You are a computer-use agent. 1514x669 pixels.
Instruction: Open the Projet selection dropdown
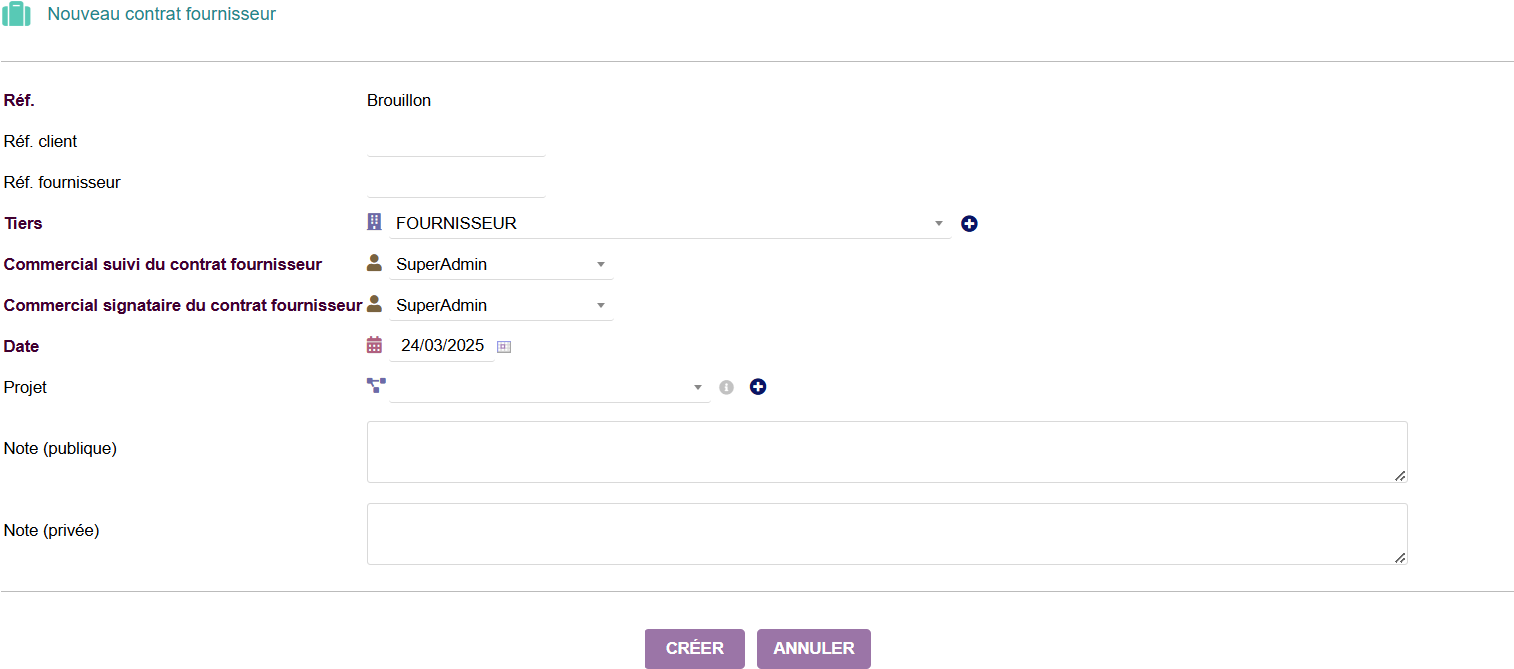point(549,388)
